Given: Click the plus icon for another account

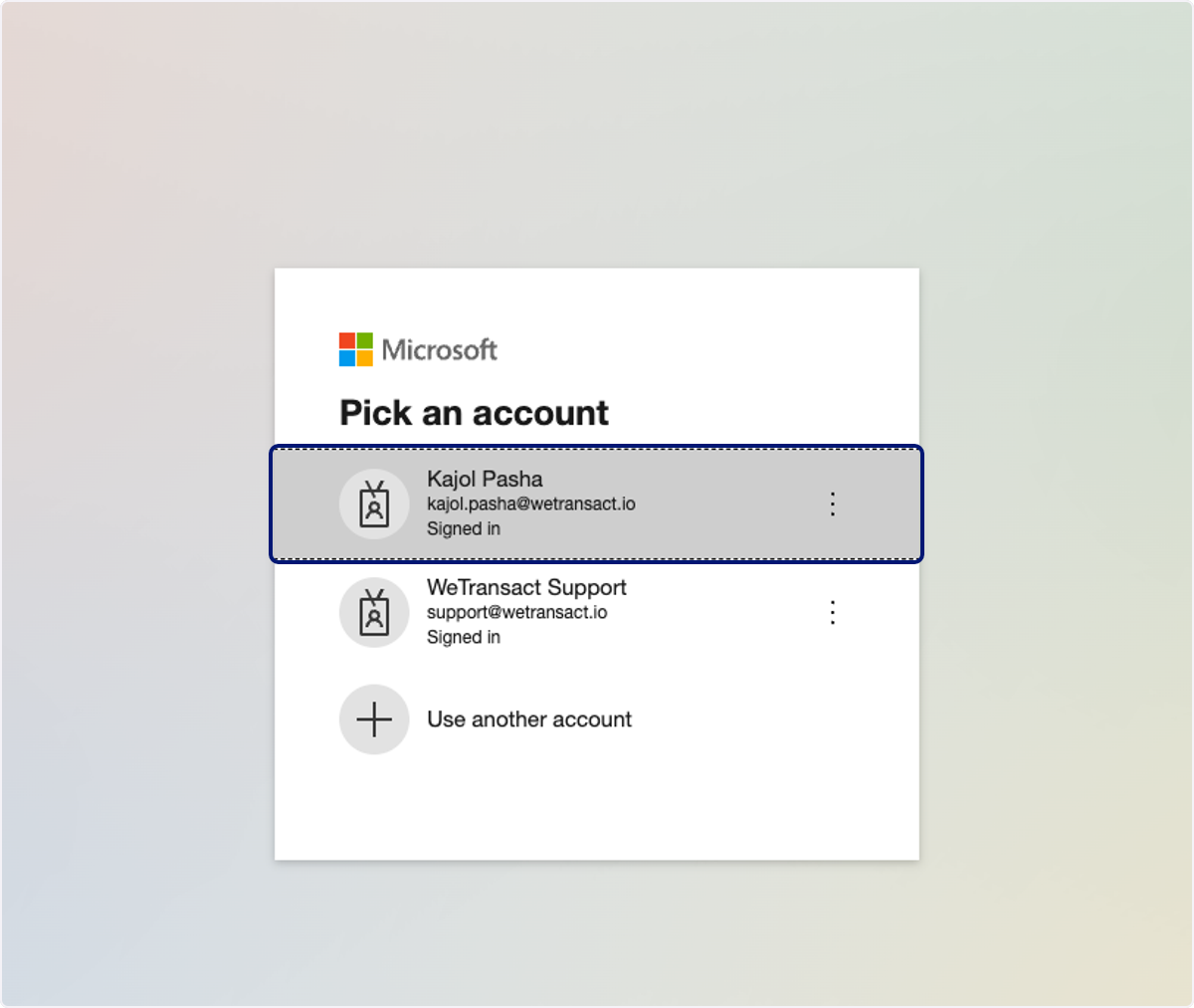Looking at the screenshot, I should (374, 719).
